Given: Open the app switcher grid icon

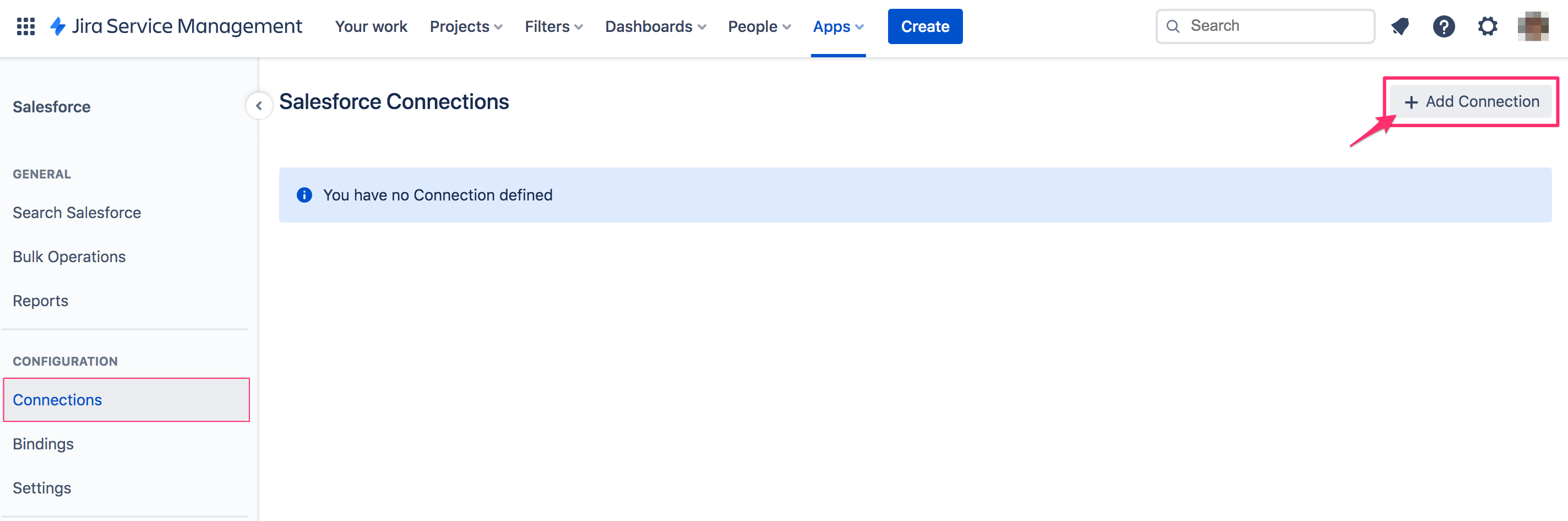Looking at the screenshot, I should pyautogui.click(x=25, y=26).
